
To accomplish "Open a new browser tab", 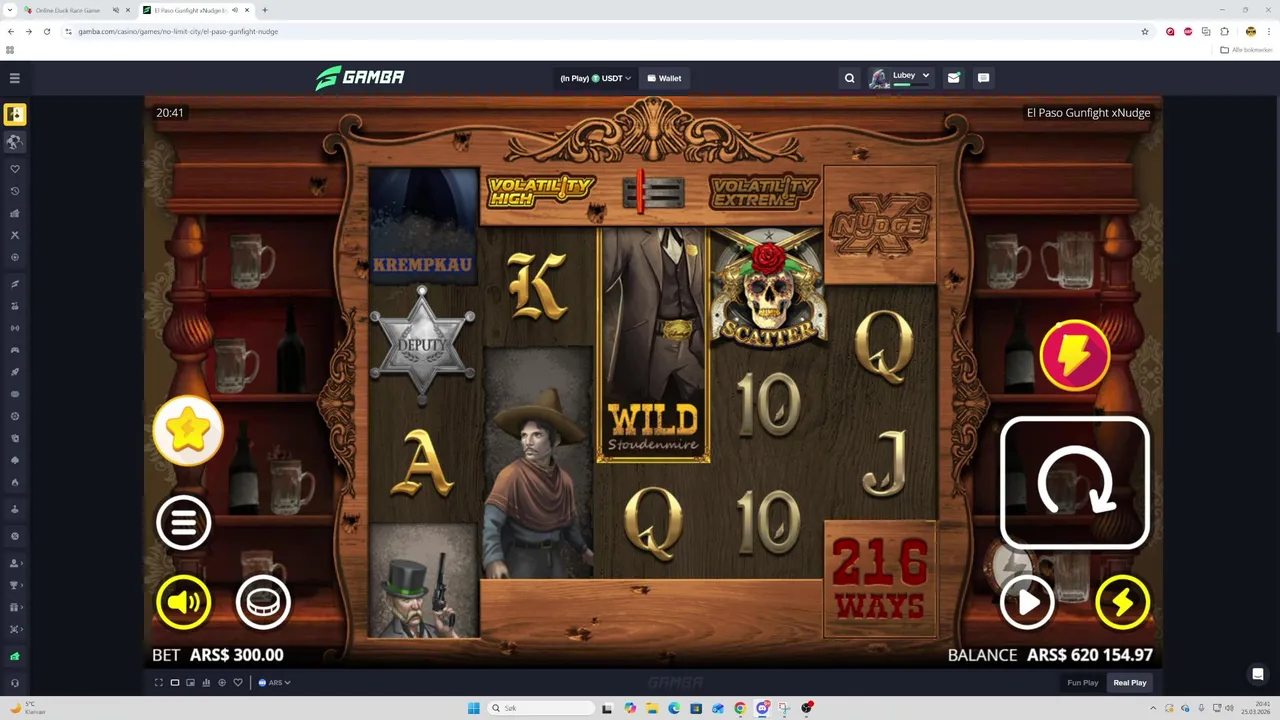I will pyautogui.click(x=265, y=10).
